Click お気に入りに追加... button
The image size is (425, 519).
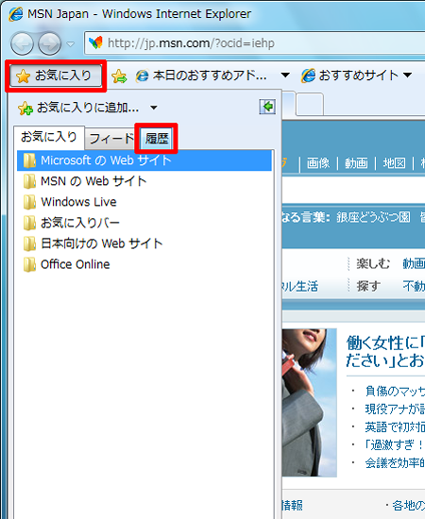(79, 108)
